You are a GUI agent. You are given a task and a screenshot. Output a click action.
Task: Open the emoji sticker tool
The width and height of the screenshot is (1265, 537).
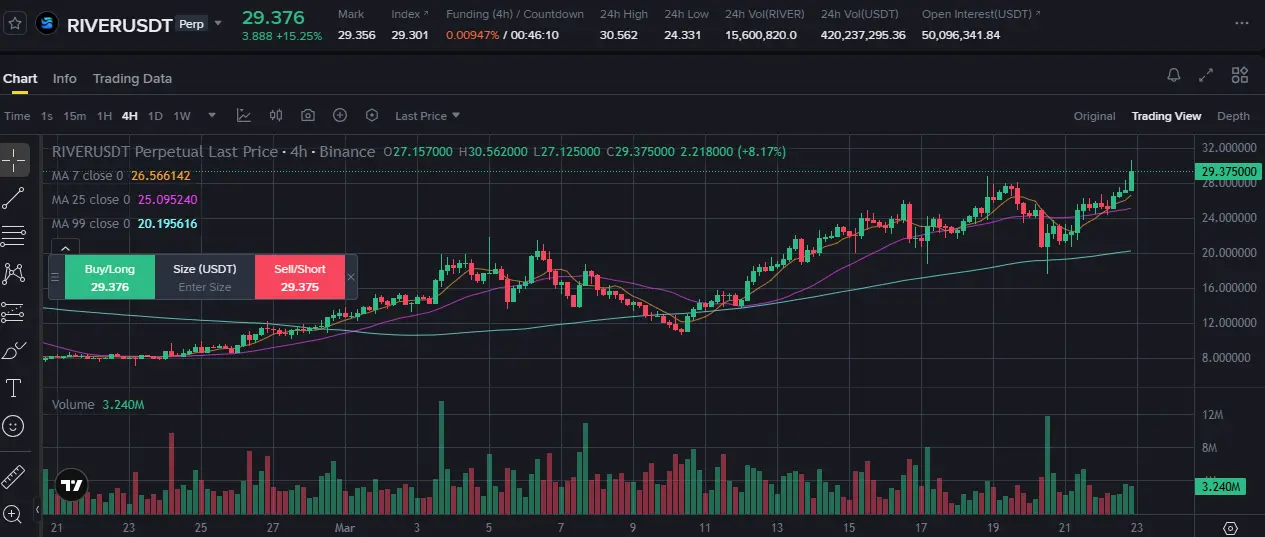click(x=14, y=426)
